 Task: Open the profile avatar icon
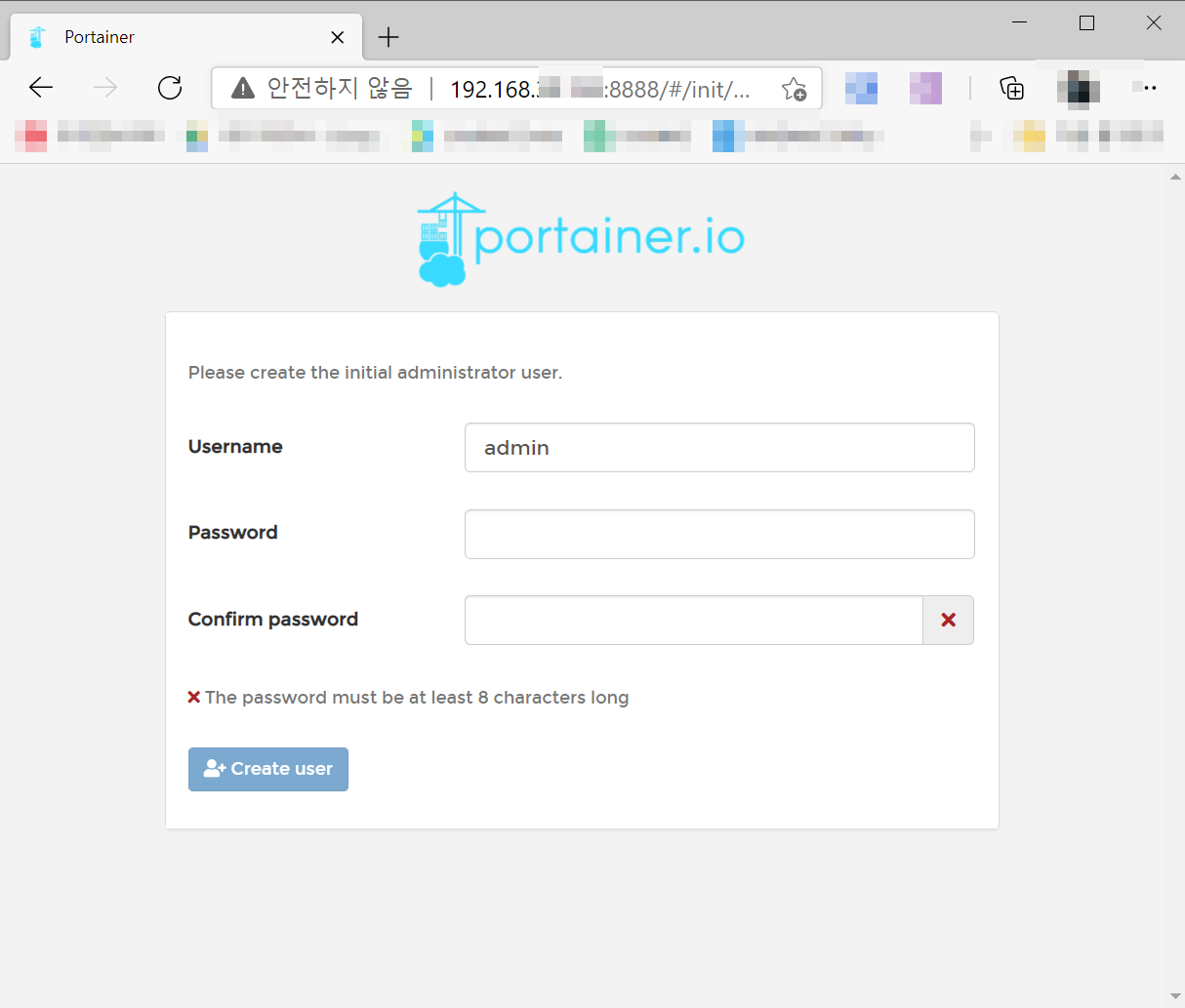pyautogui.click(x=1079, y=89)
